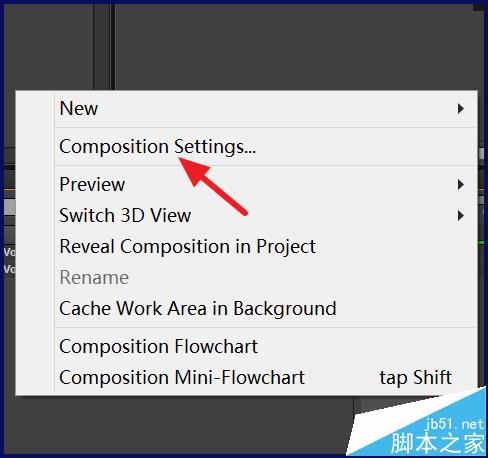
Task: Open the Switch 3D View entry
Action: pyautogui.click(x=266, y=215)
